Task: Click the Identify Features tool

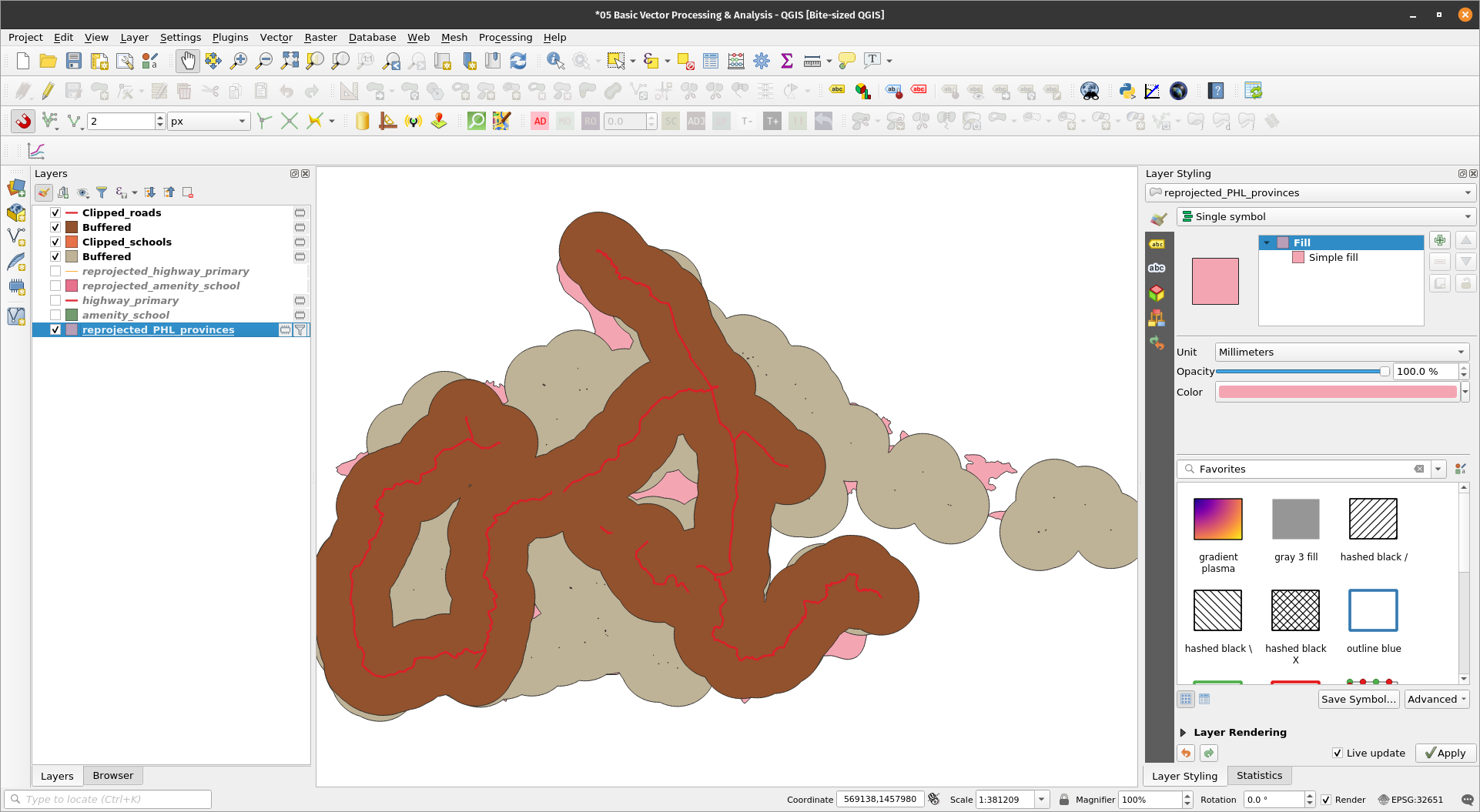Action: point(554,61)
